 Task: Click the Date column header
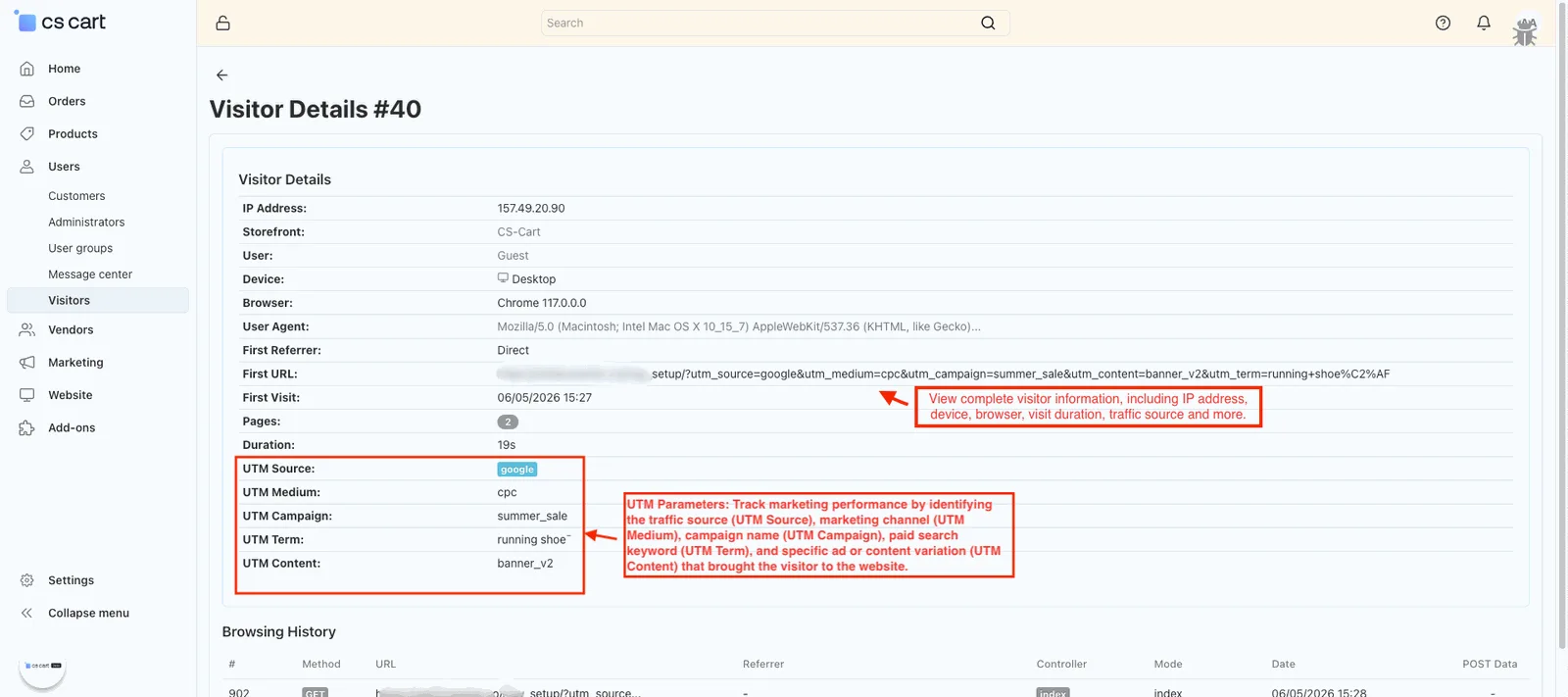click(x=1283, y=665)
